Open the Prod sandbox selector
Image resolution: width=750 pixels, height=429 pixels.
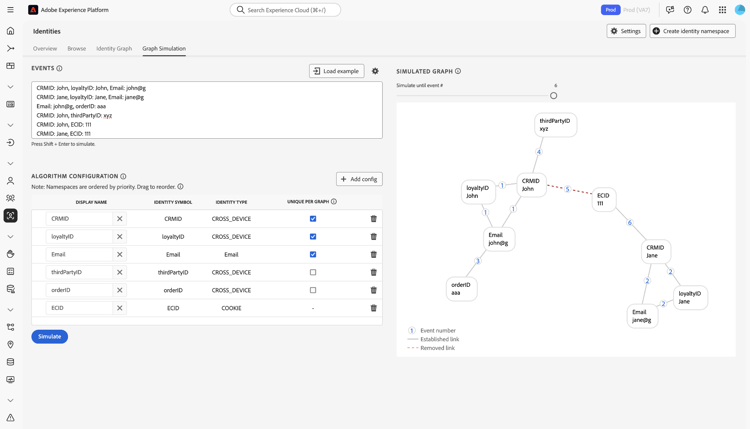pyautogui.click(x=610, y=10)
